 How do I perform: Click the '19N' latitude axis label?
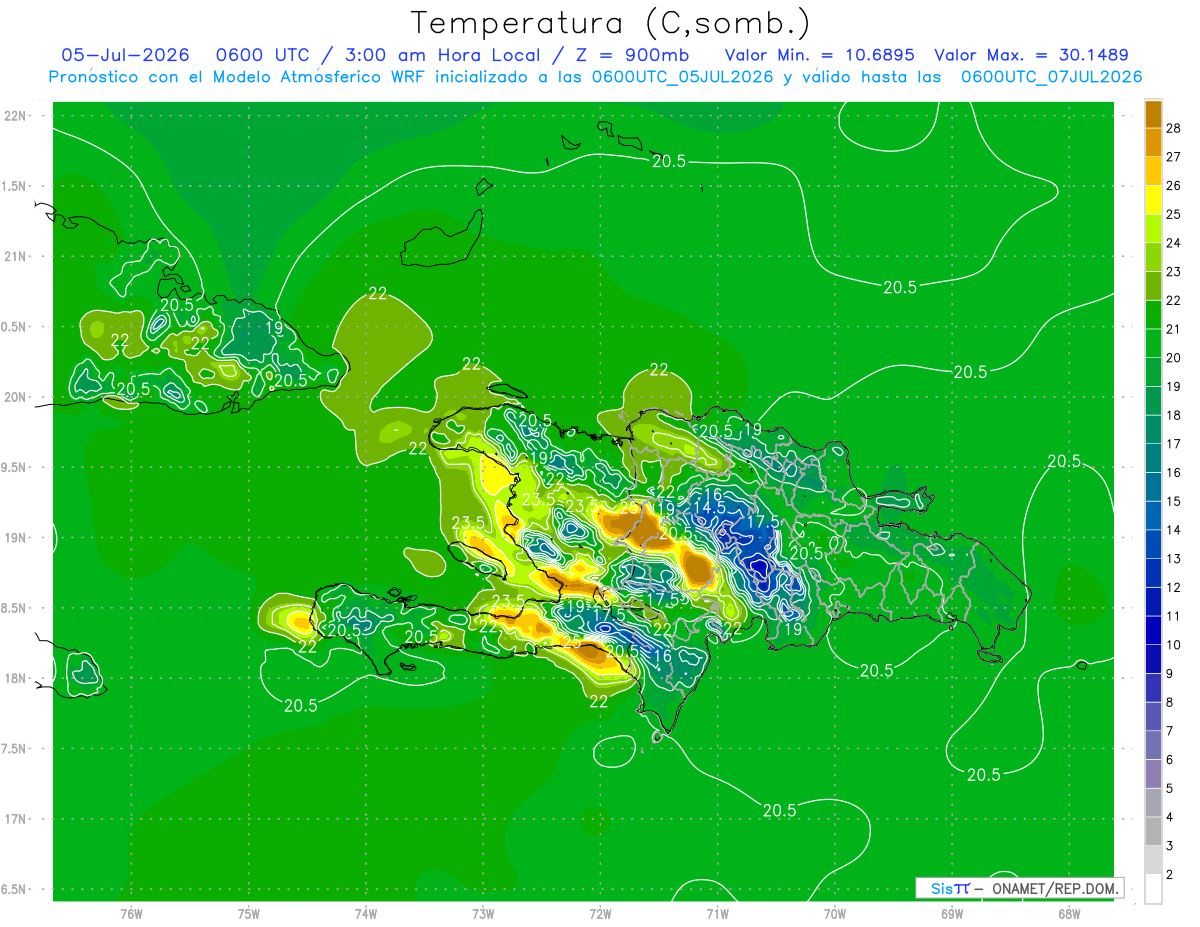pyautogui.click(x=16, y=538)
